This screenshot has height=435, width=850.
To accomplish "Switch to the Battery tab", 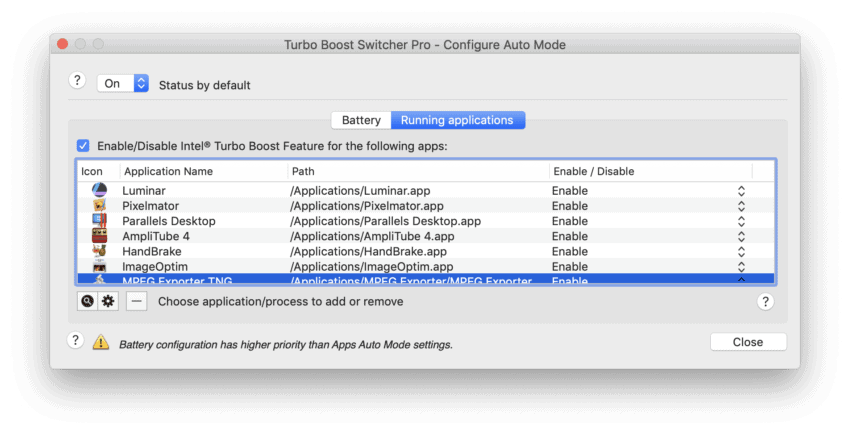I will (x=361, y=120).
